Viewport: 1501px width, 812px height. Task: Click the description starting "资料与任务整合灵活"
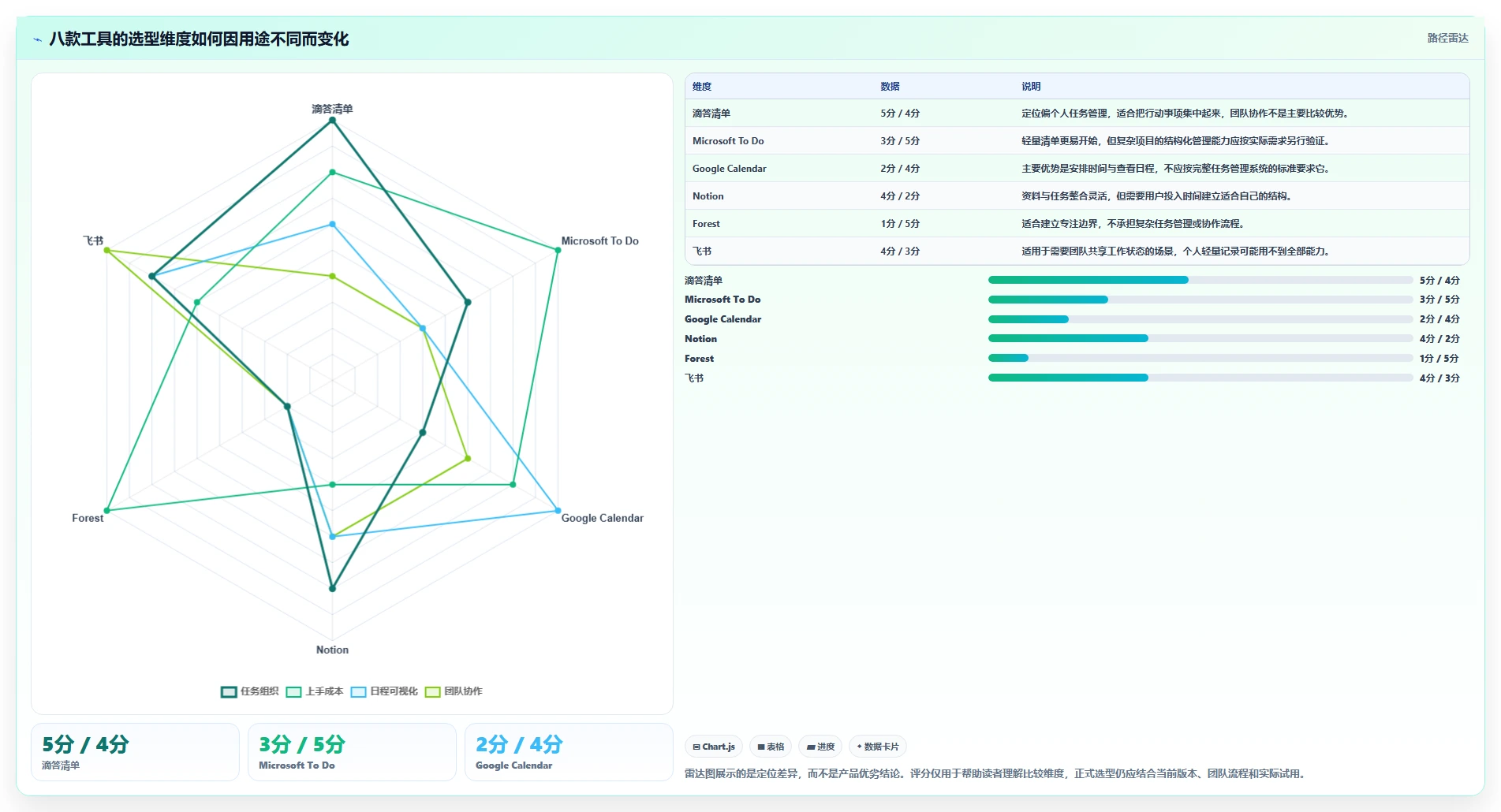coord(1158,196)
